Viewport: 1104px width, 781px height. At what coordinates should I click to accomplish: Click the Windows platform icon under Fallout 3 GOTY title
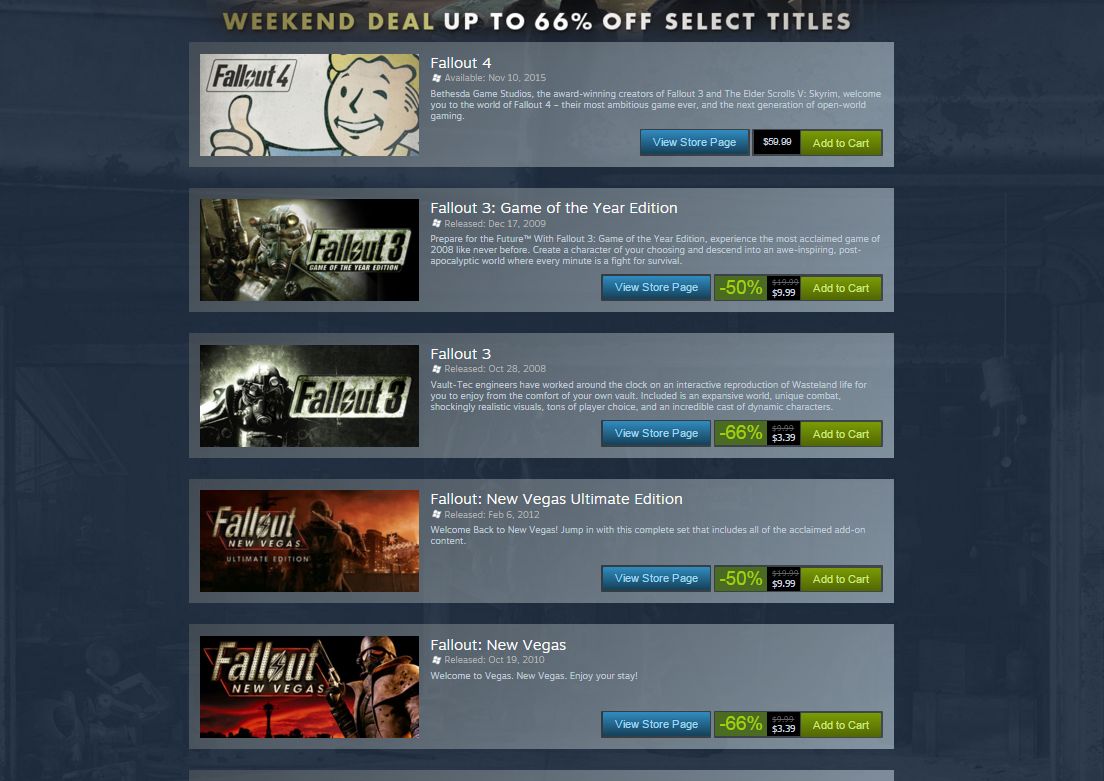click(x=437, y=224)
